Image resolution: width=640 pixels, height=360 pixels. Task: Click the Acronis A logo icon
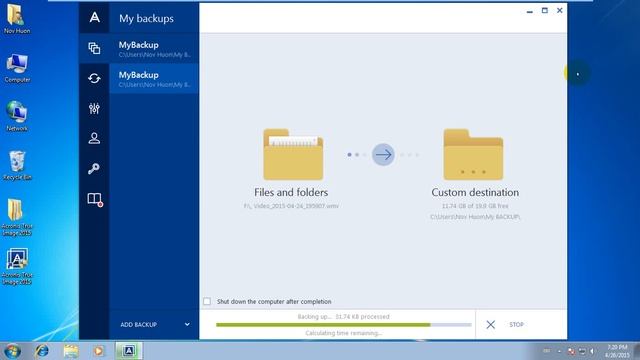tap(94, 18)
